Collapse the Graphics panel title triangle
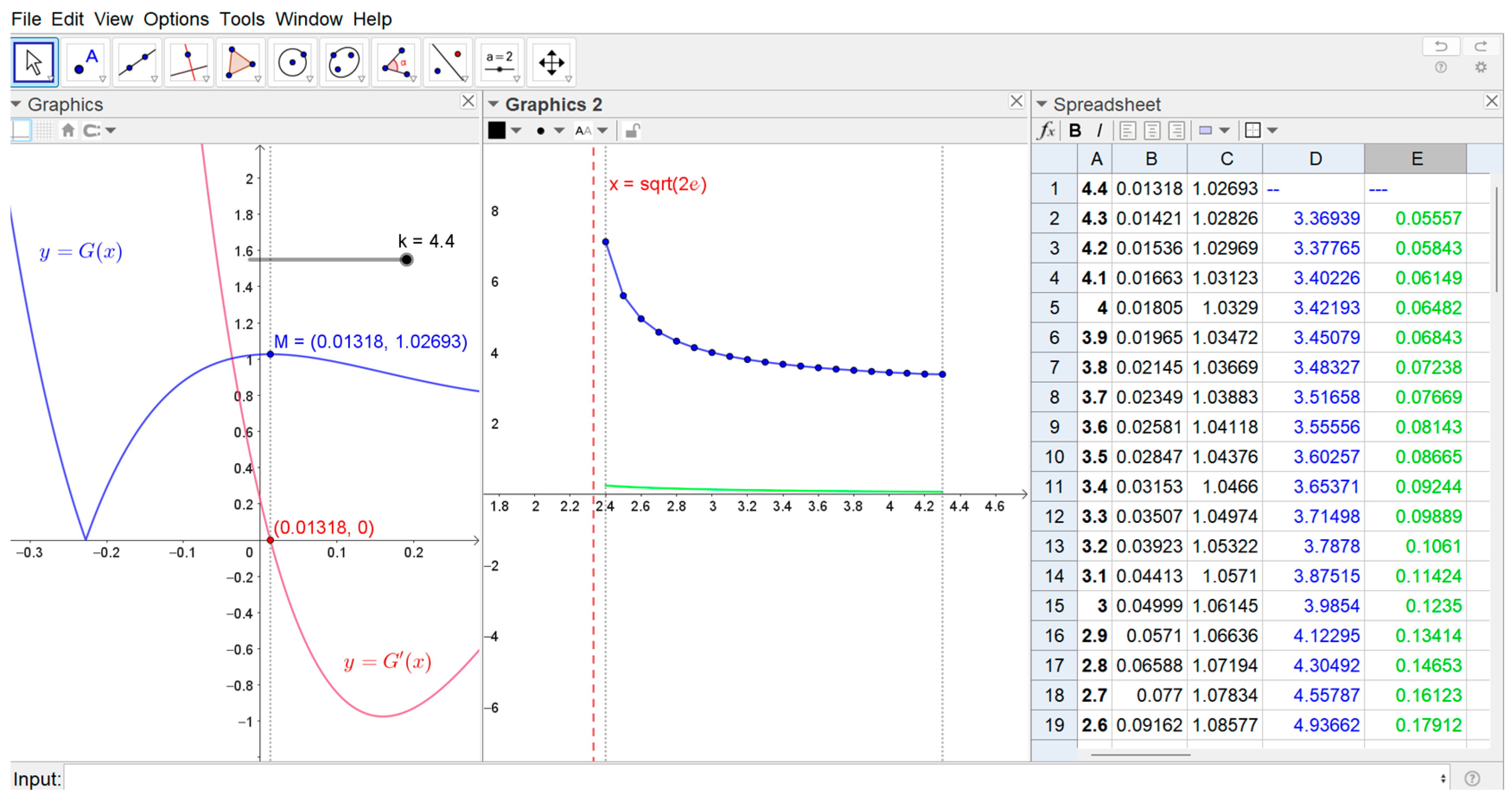Image resolution: width=1512 pixels, height=801 pixels. click(x=16, y=105)
